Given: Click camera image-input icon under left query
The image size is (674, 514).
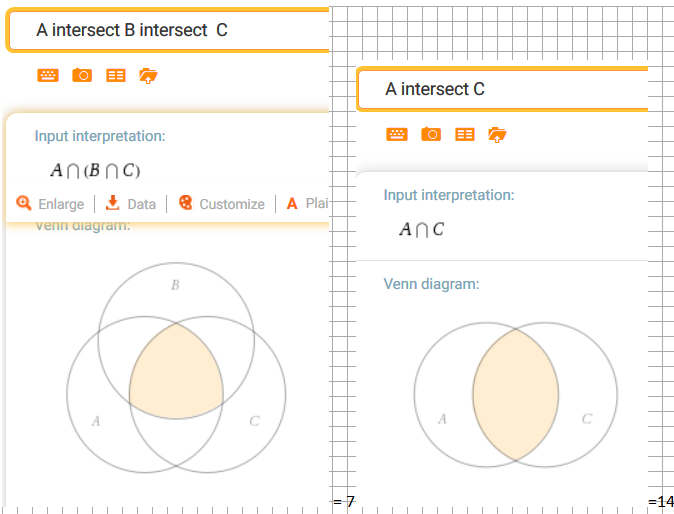Looking at the screenshot, I should (x=82, y=75).
